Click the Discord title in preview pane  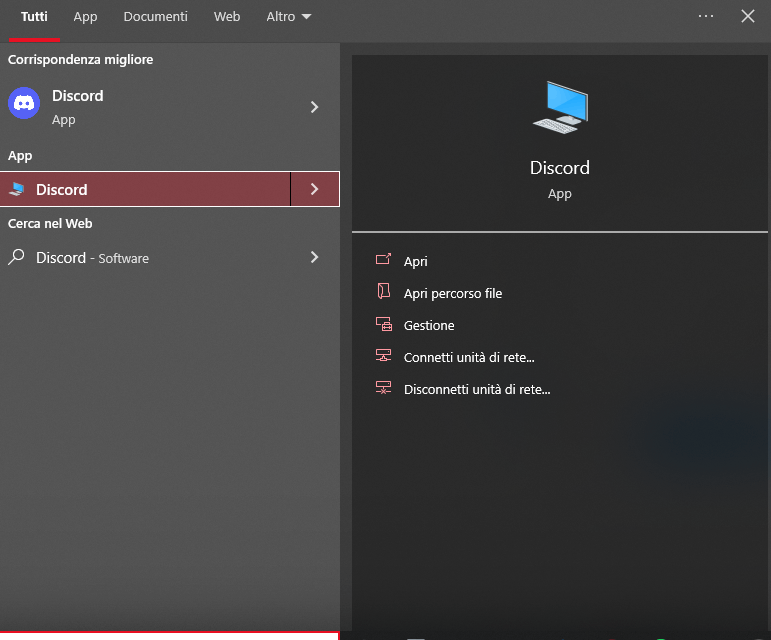(560, 168)
